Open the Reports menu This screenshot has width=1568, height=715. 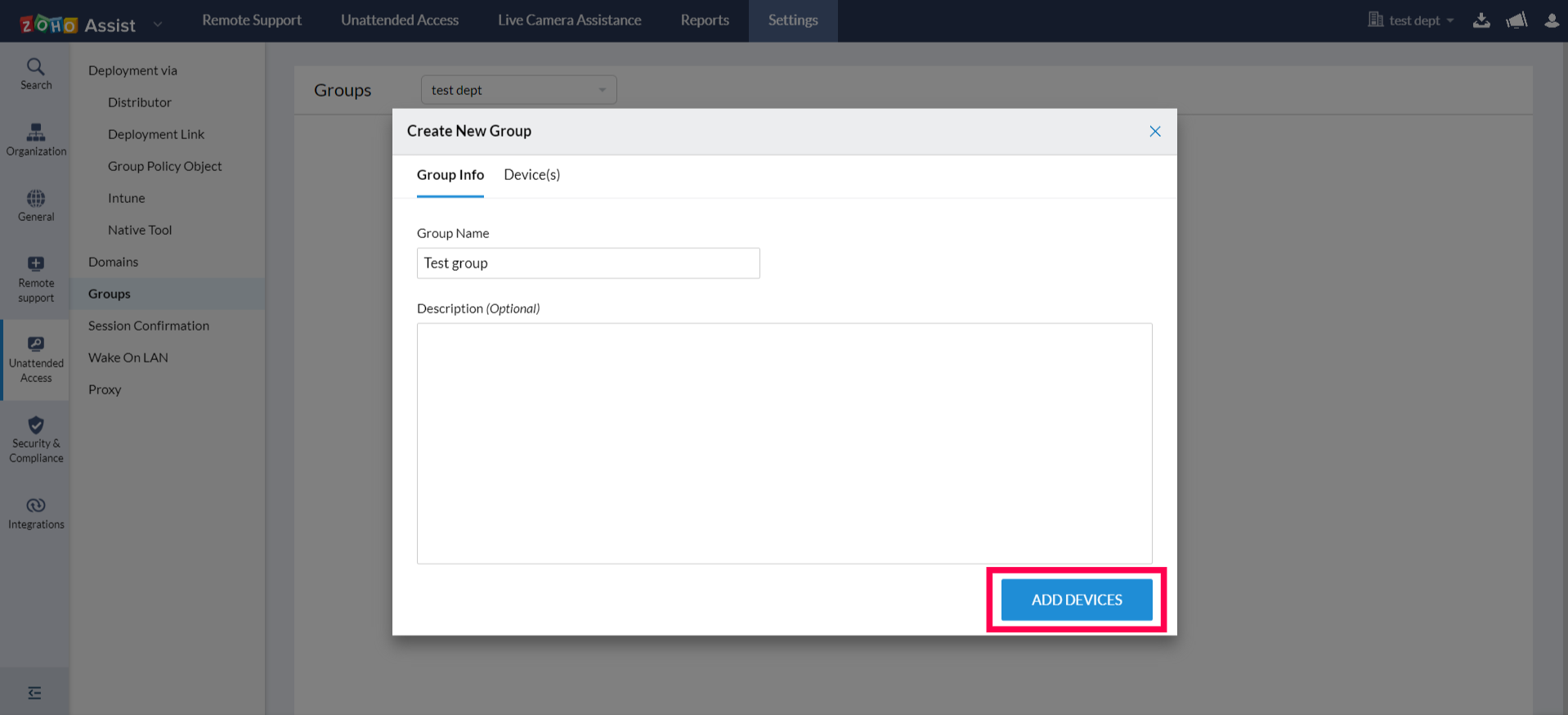[x=705, y=20]
